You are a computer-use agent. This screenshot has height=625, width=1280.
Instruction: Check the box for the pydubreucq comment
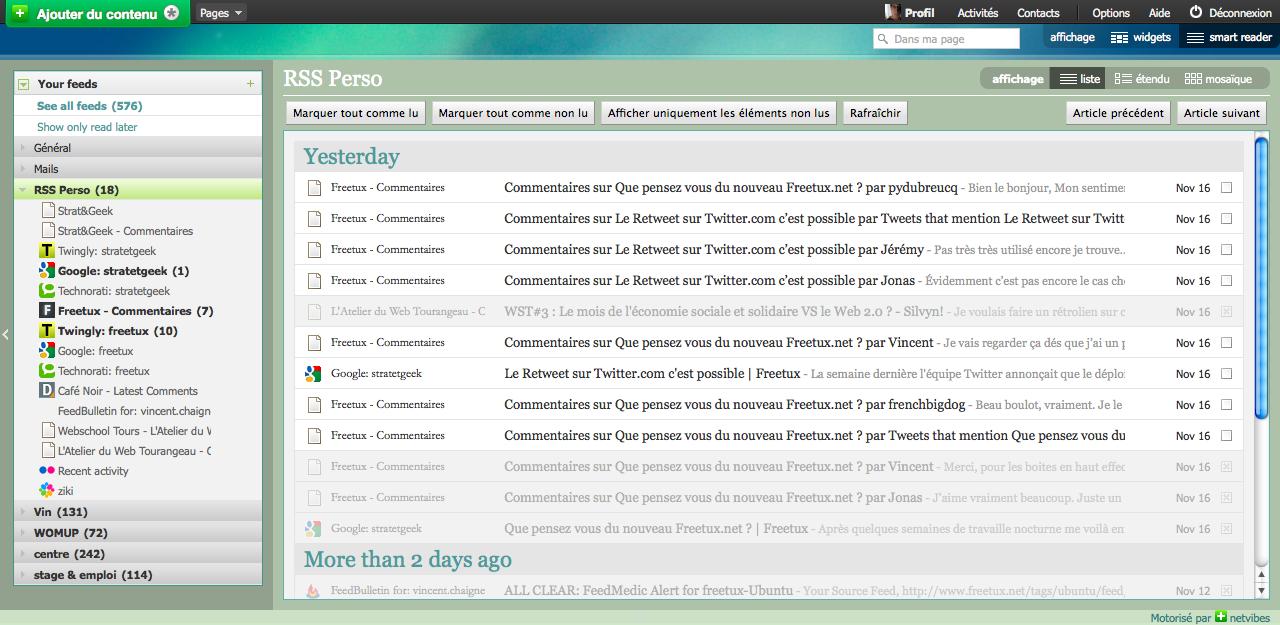(1226, 188)
